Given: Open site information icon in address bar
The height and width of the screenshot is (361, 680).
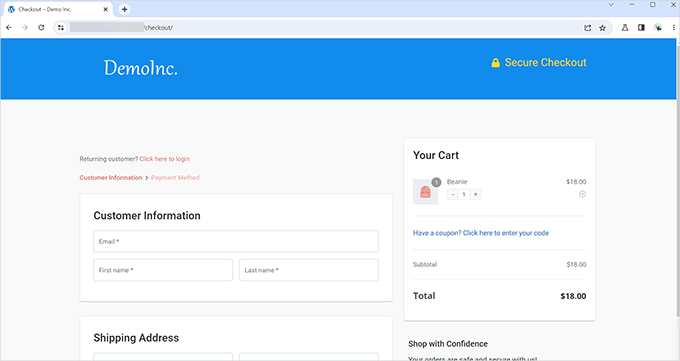Looking at the screenshot, I should (x=61, y=28).
